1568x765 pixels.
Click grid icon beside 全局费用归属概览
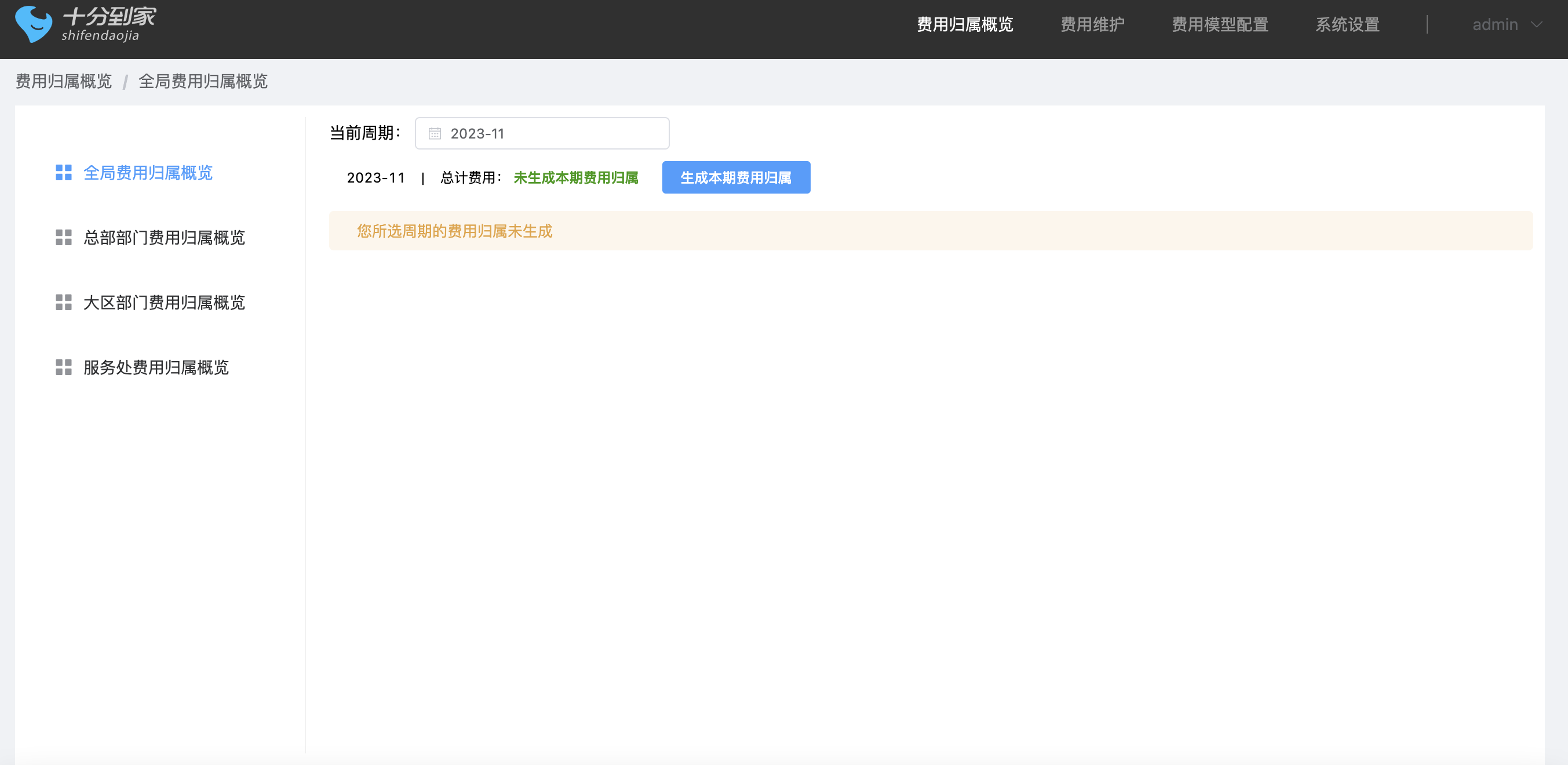pos(64,173)
